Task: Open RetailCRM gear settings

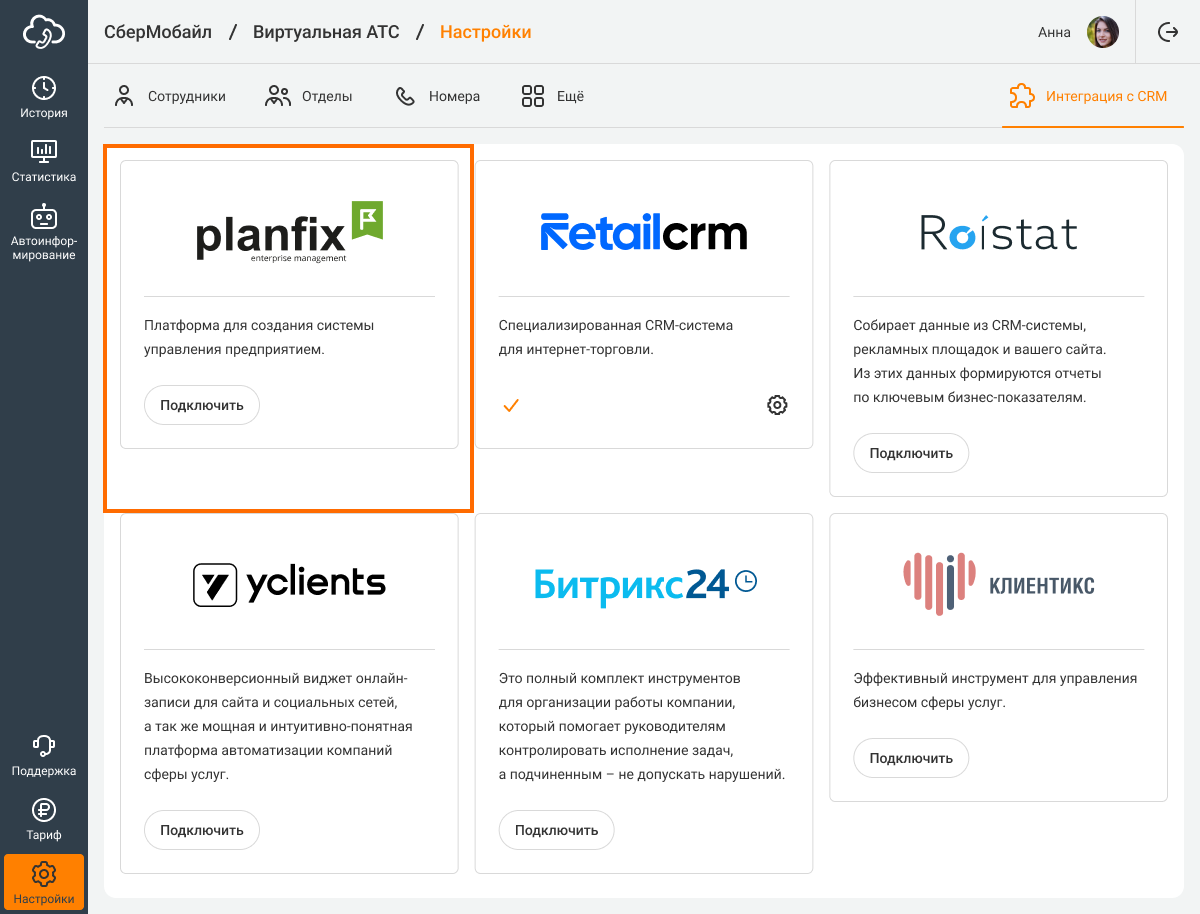Action: coord(777,405)
